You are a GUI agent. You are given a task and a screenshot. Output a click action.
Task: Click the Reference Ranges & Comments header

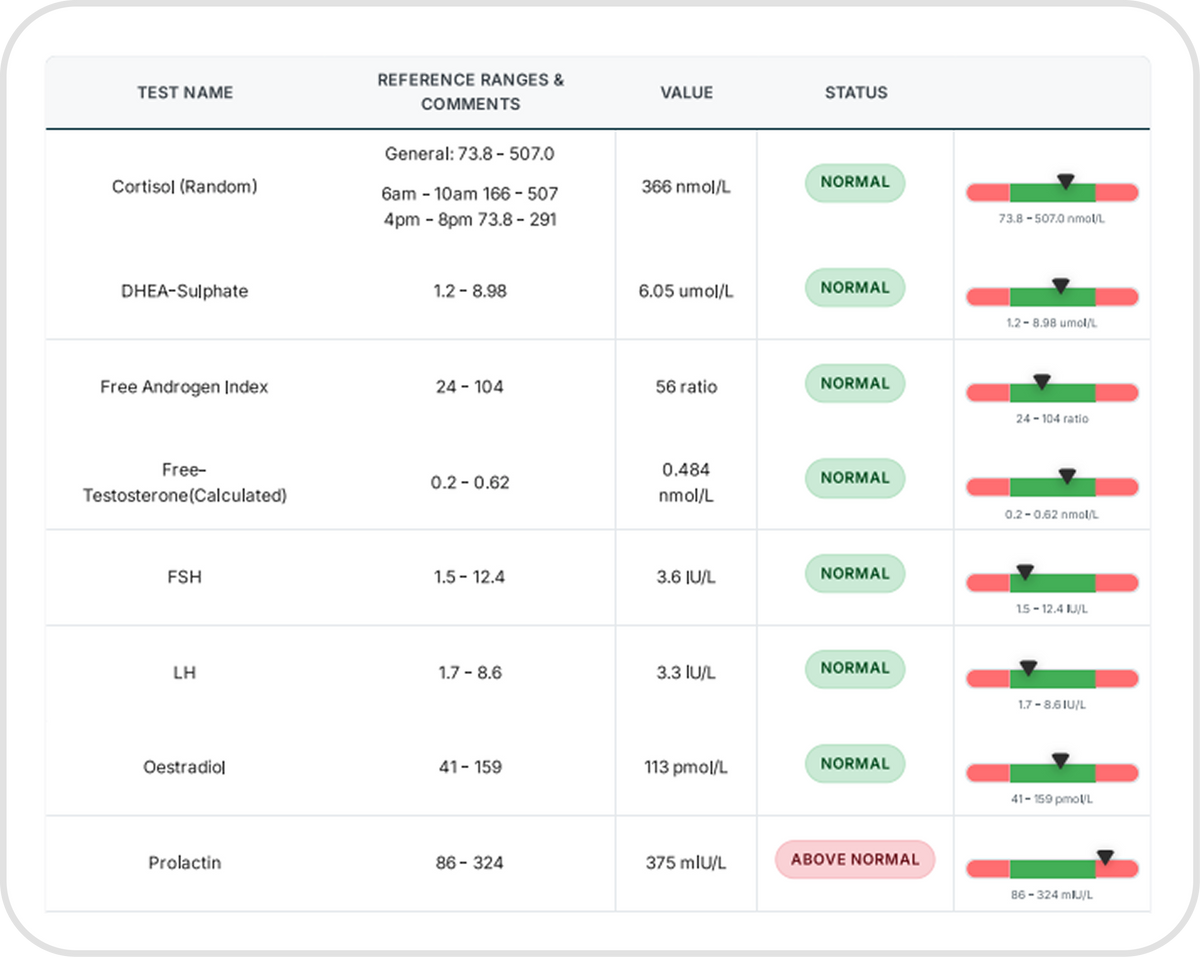(470, 92)
